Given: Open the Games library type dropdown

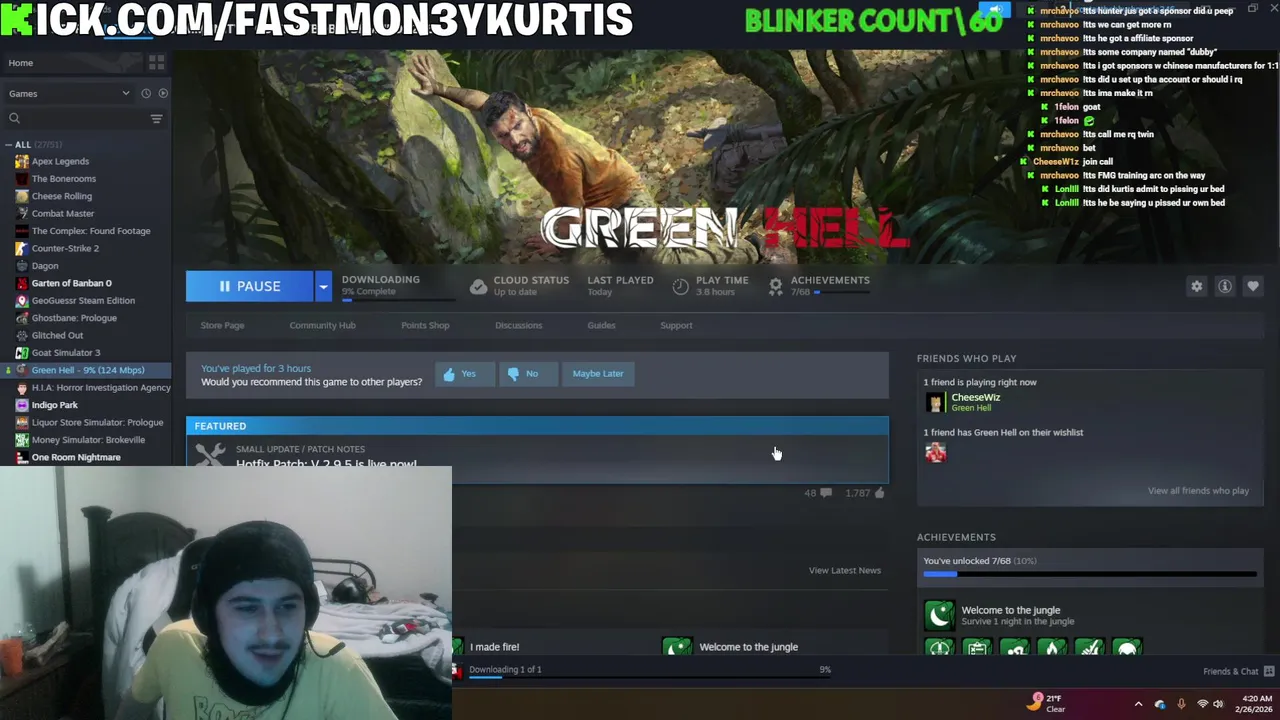Looking at the screenshot, I should click(70, 93).
